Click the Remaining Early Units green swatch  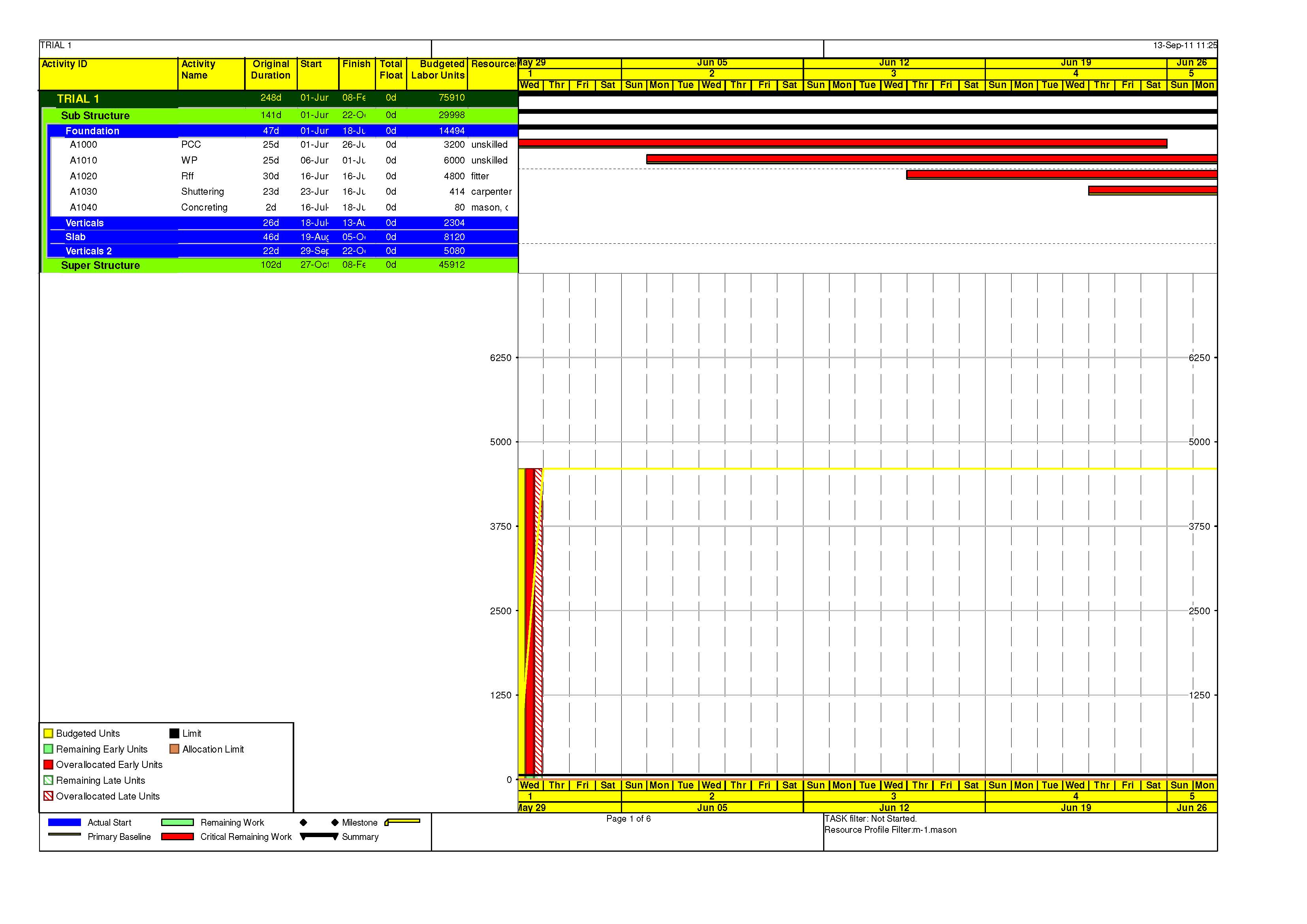[x=49, y=749]
